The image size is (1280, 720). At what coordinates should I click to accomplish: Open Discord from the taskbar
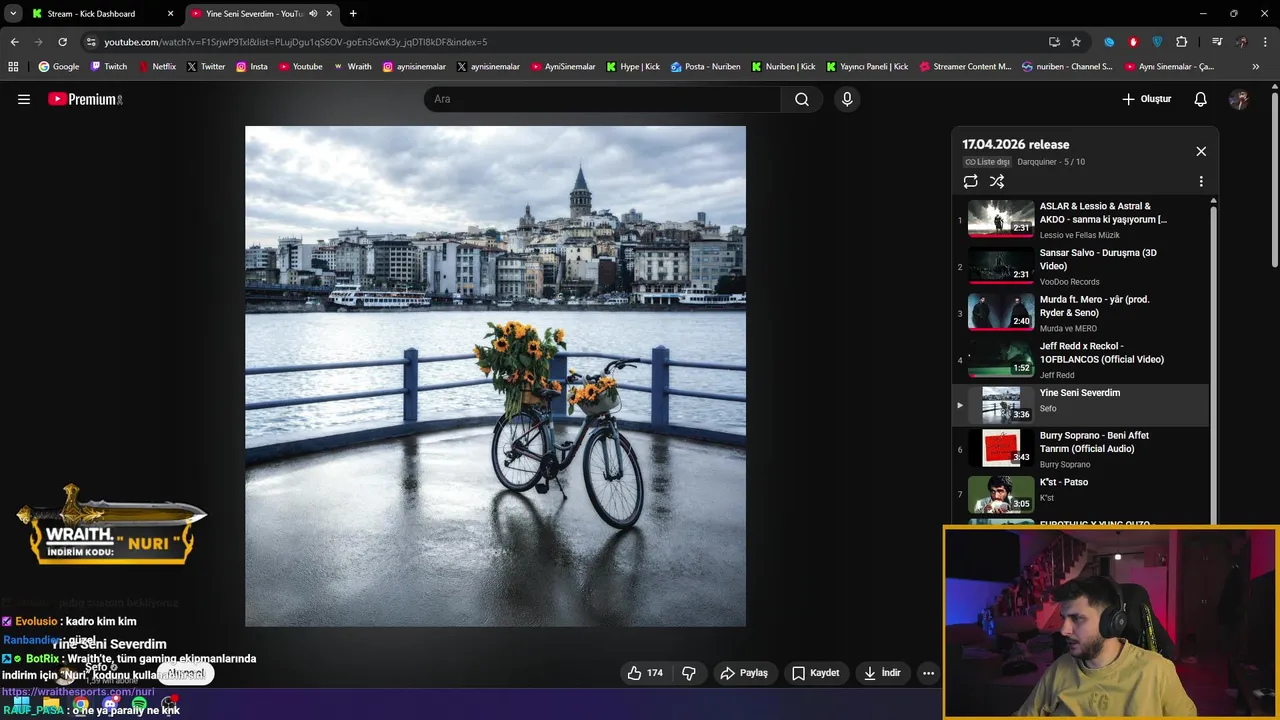(x=110, y=705)
